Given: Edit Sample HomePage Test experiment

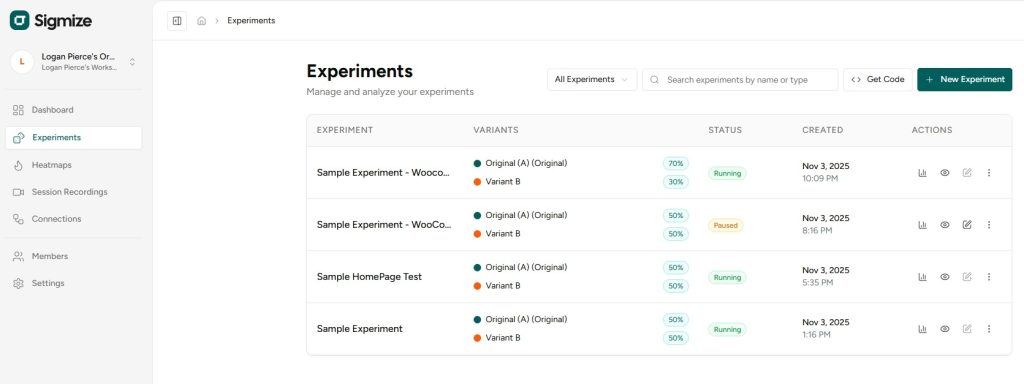Looking at the screenshot, I should pos(967,277).
